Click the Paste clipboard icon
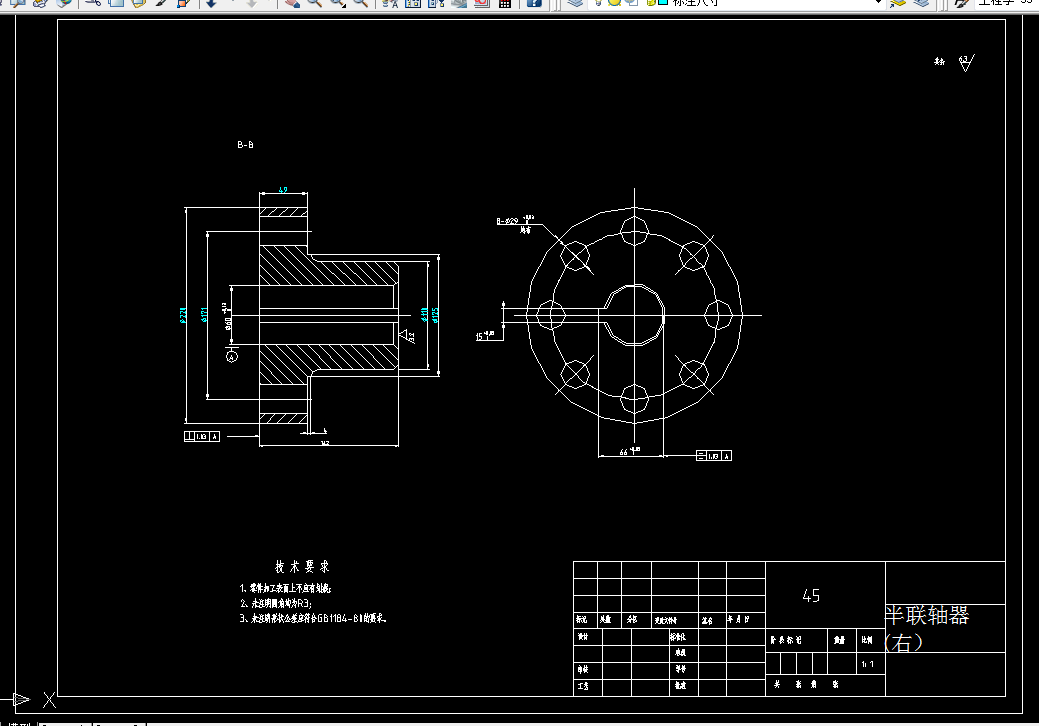This screenshot has width=1039, height=726. coord(138,3)
